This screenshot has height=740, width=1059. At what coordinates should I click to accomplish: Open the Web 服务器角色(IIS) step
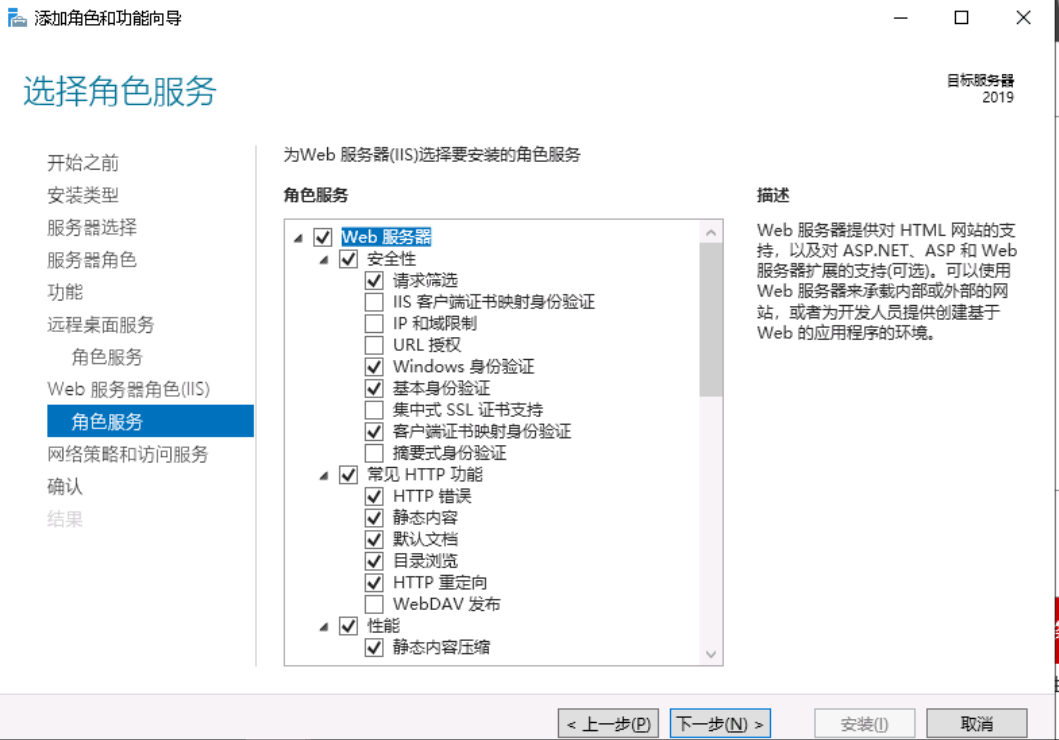click(129, 390)
